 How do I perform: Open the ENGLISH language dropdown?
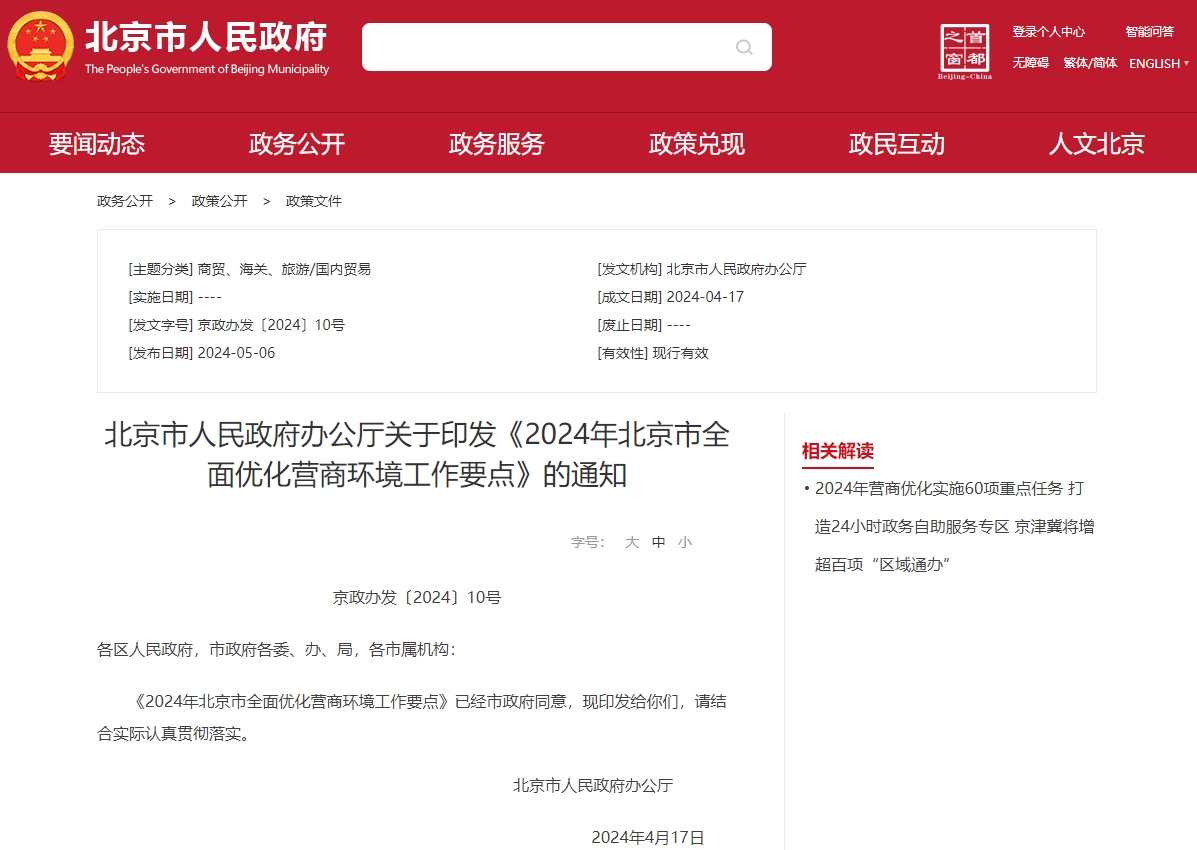1157,63
